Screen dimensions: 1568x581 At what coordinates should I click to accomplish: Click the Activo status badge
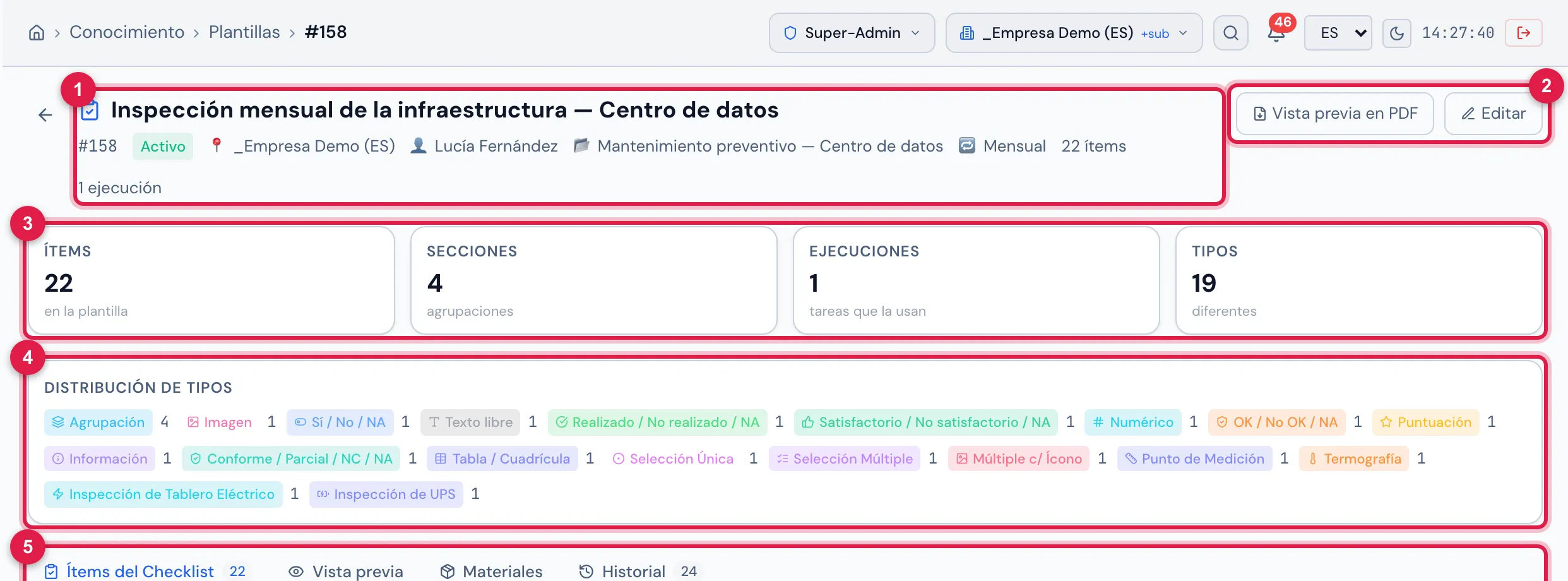pos(163,147)
